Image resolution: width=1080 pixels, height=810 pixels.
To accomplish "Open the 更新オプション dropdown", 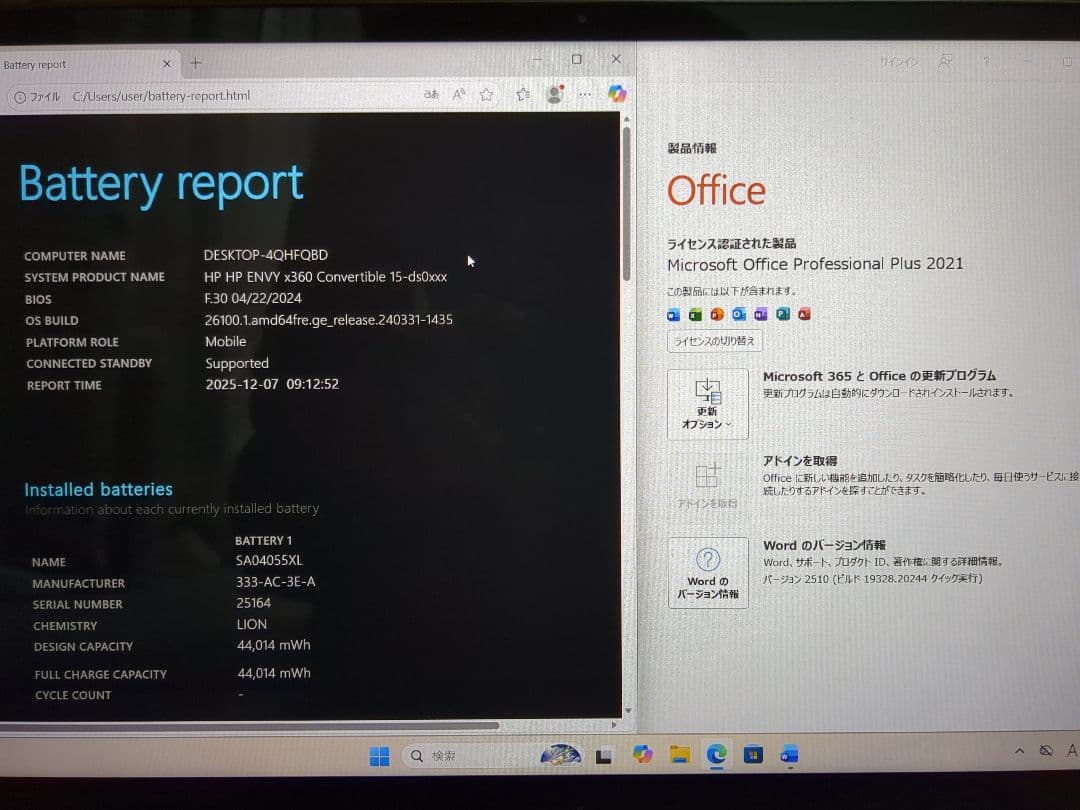I will tap(708, 404).
